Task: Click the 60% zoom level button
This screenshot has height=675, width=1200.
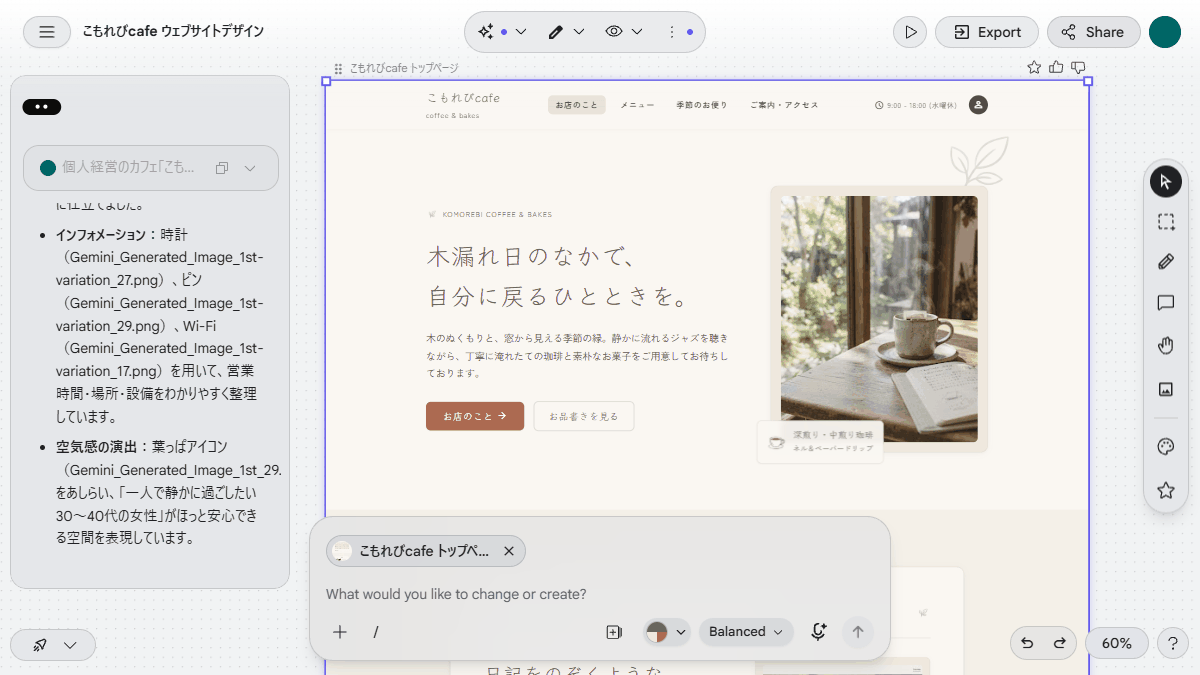Action: 1117,643
